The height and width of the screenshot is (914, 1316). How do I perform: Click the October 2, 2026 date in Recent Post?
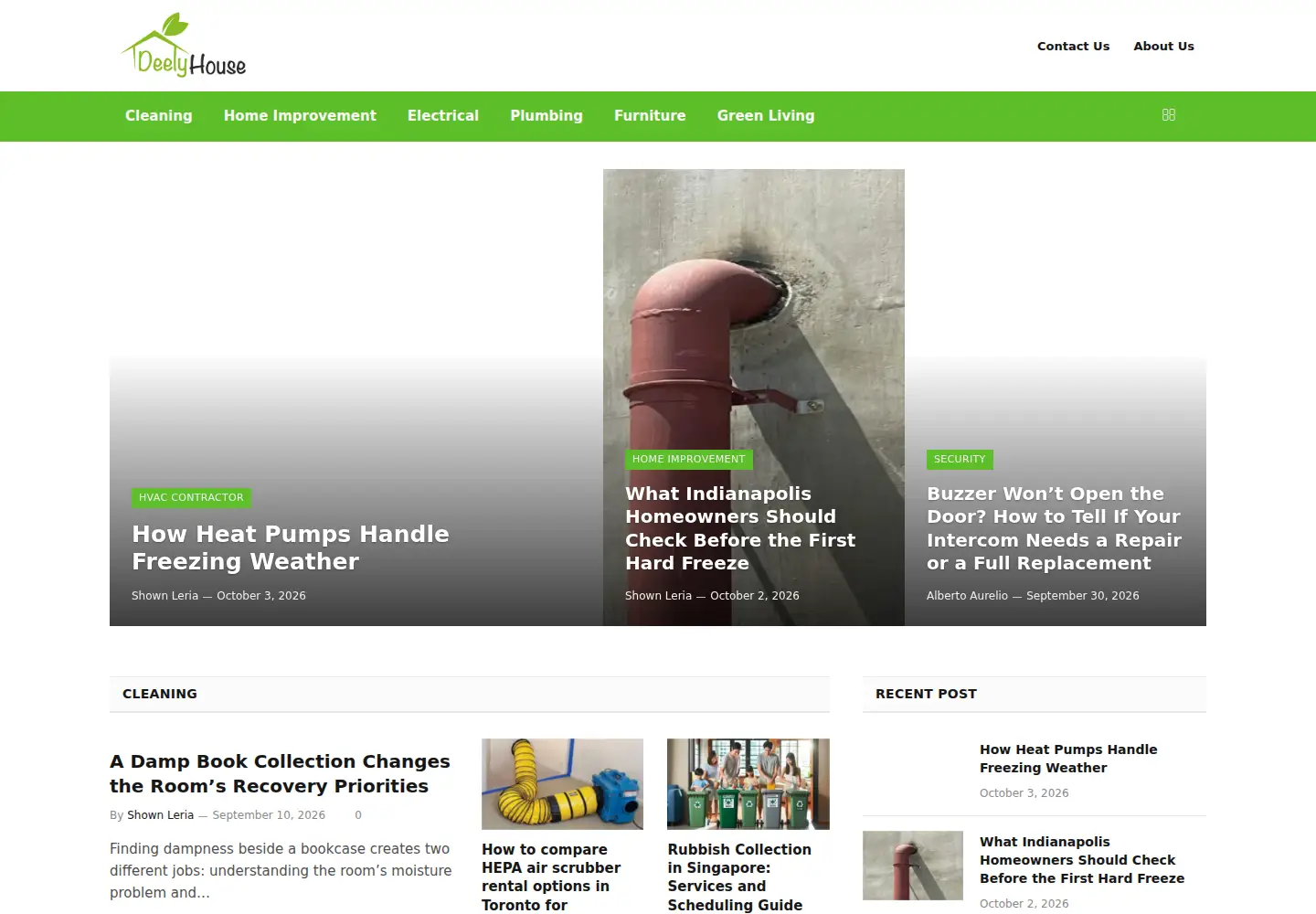click(1024, 904)
